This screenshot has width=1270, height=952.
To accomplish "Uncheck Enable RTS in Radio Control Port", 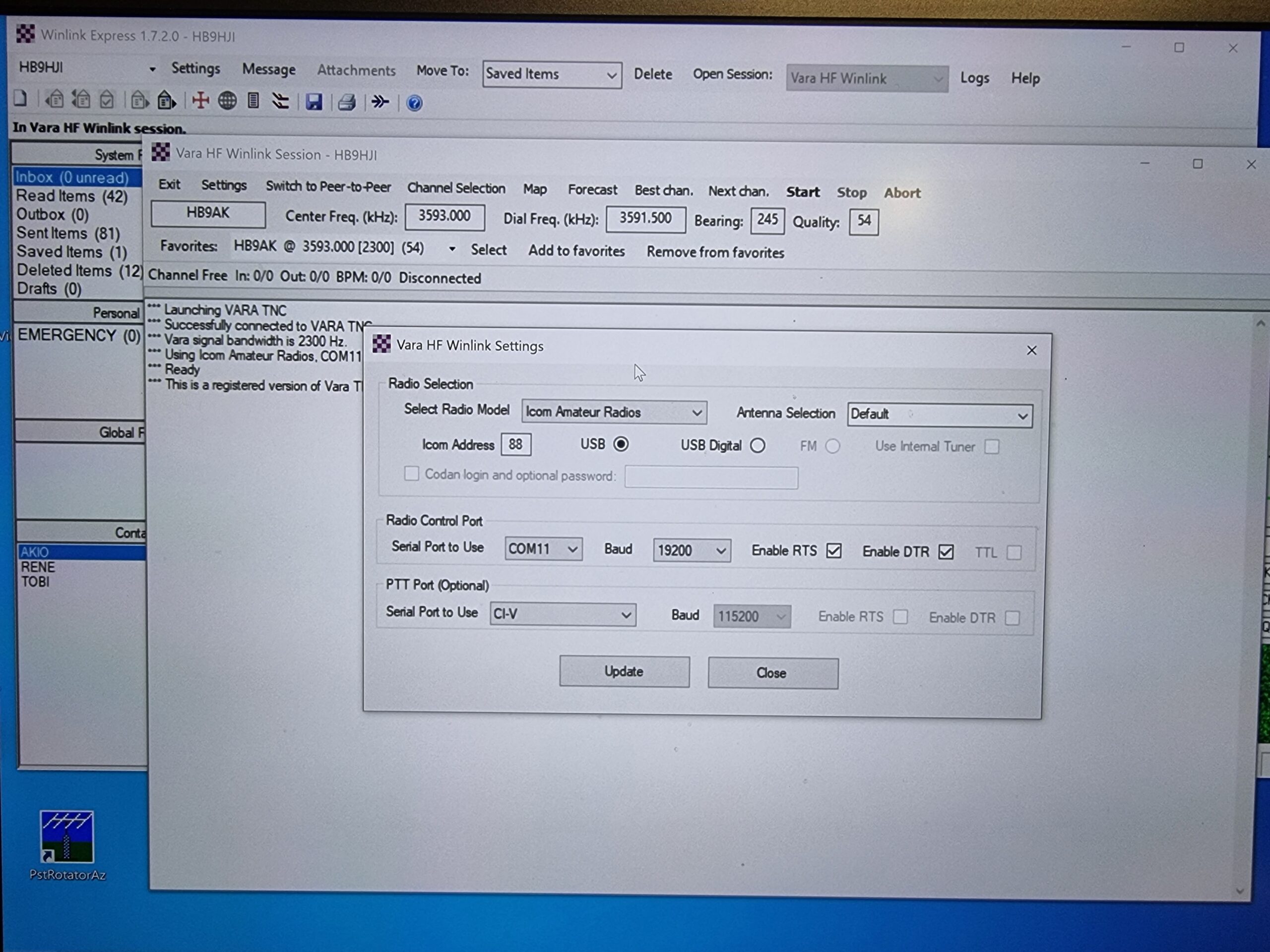I will coord(833,551).
